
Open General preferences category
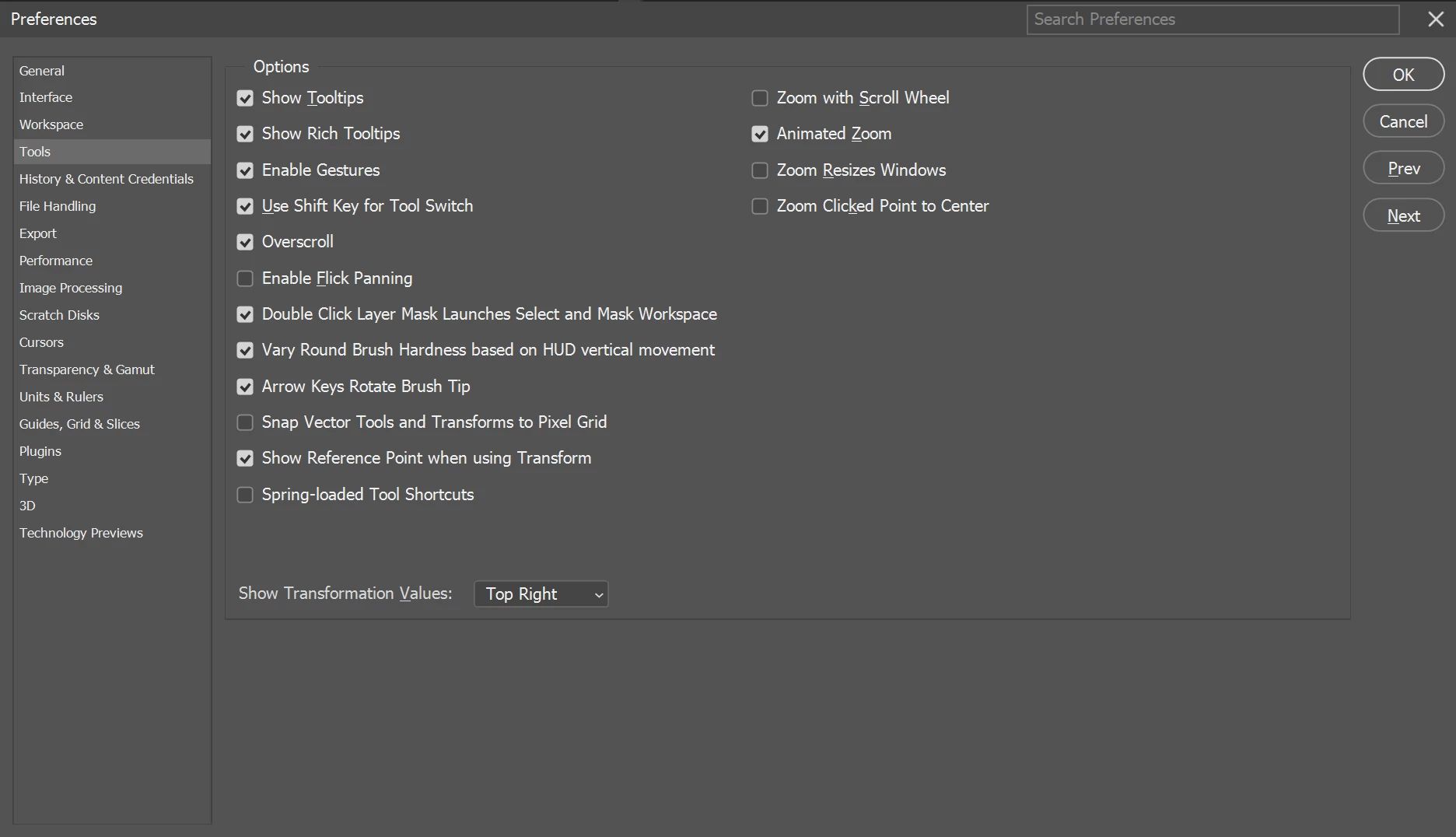pyautogui.click(x=112, y=71)
